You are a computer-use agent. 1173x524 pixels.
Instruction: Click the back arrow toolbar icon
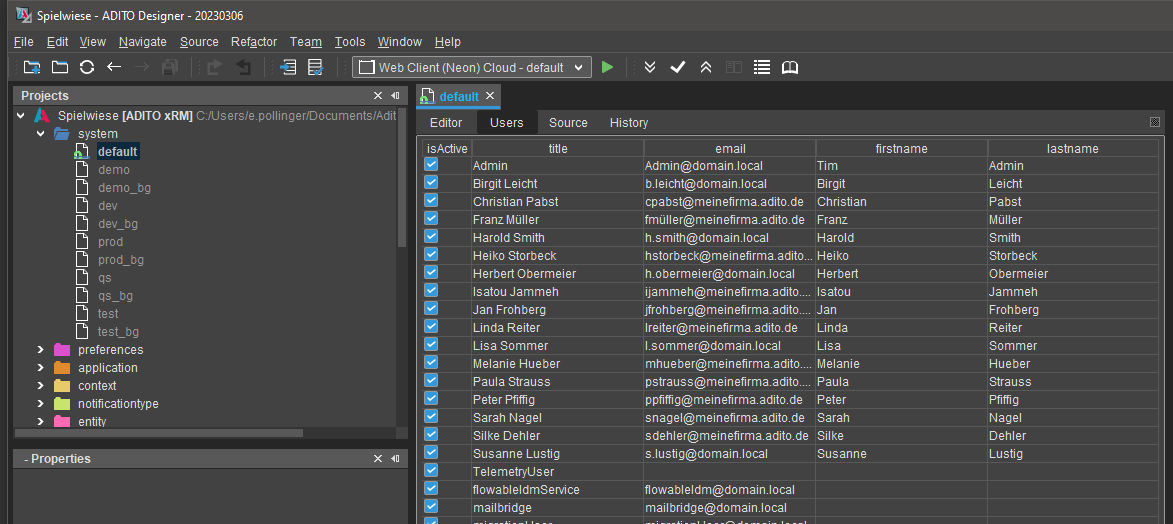(114, 67)
